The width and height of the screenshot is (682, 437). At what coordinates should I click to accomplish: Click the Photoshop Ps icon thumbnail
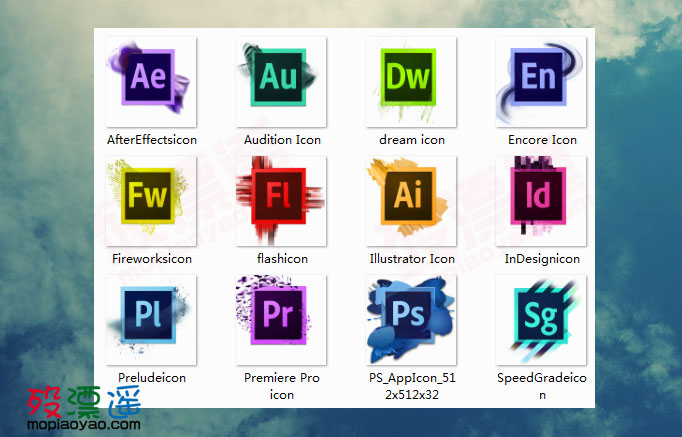pos(411,320)
